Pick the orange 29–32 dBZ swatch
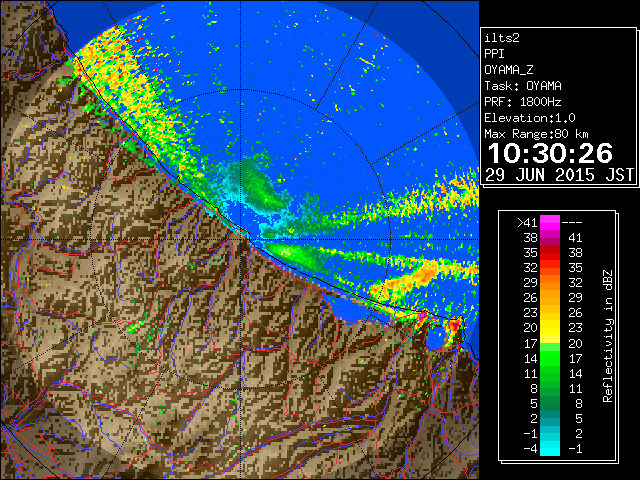 coord(550,282)
